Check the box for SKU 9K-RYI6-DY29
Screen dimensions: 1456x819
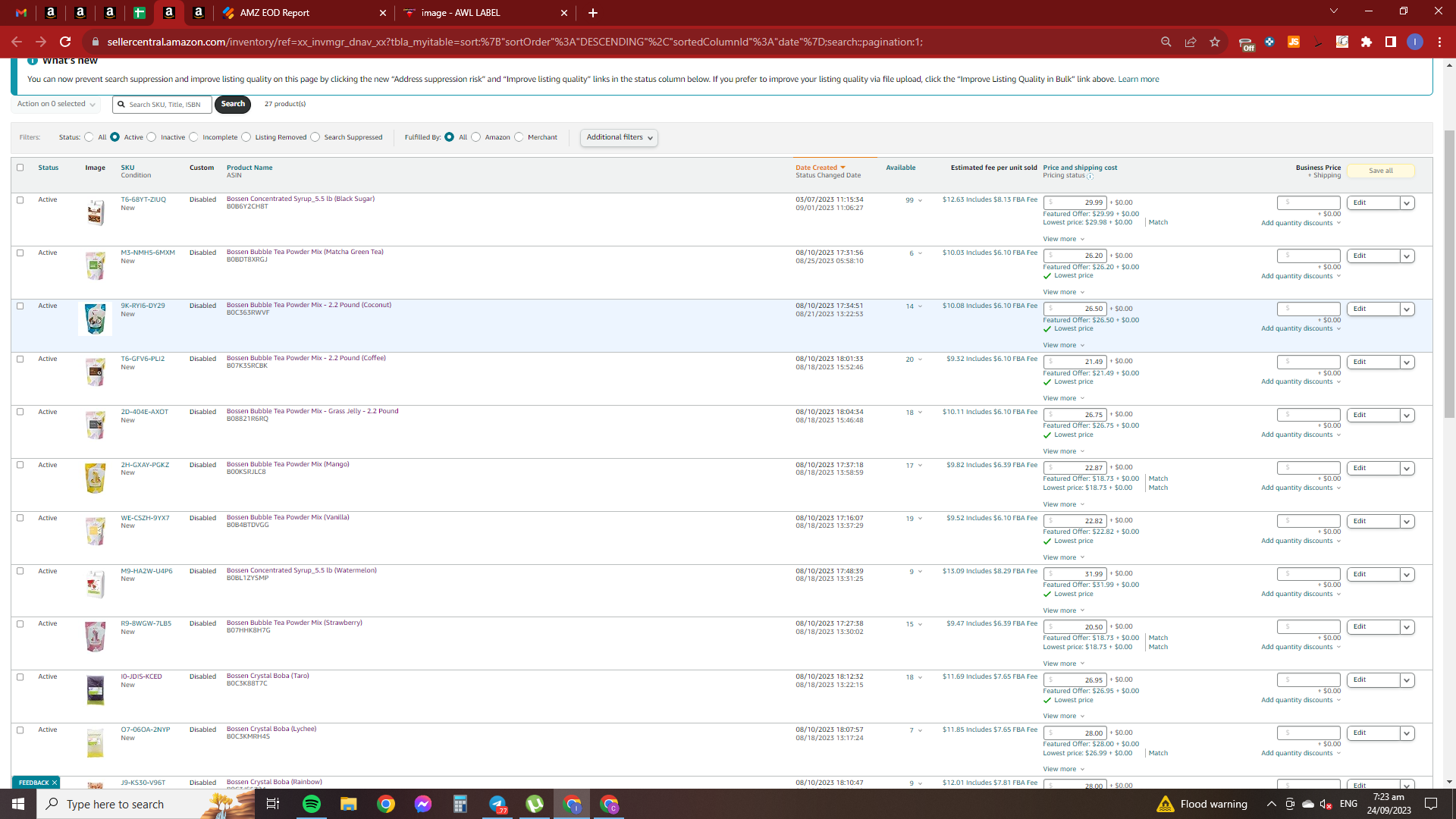click(20, 306)
